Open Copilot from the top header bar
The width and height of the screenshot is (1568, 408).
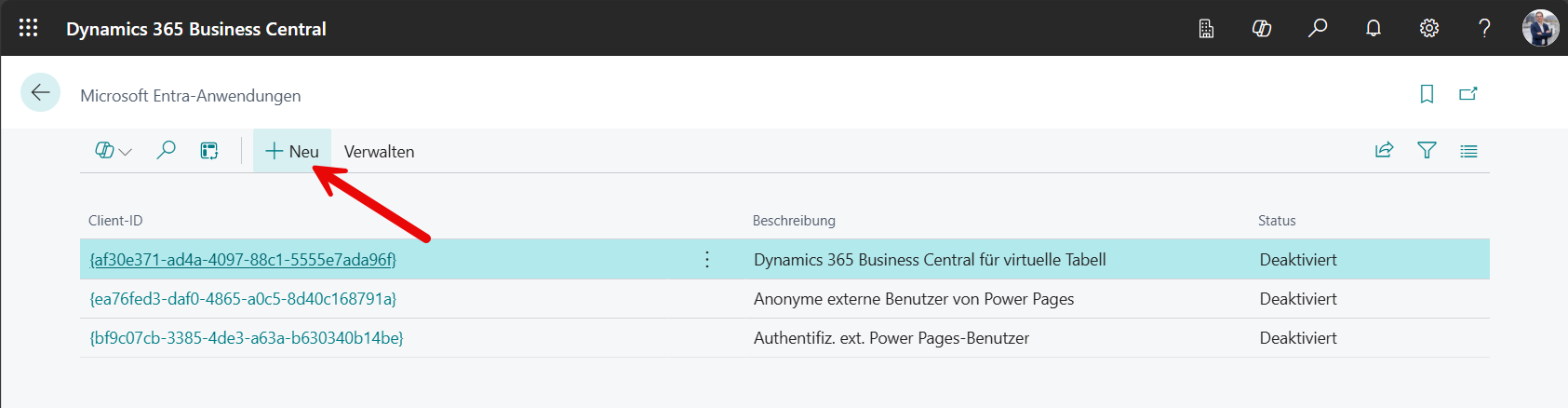coord(1262,29)
